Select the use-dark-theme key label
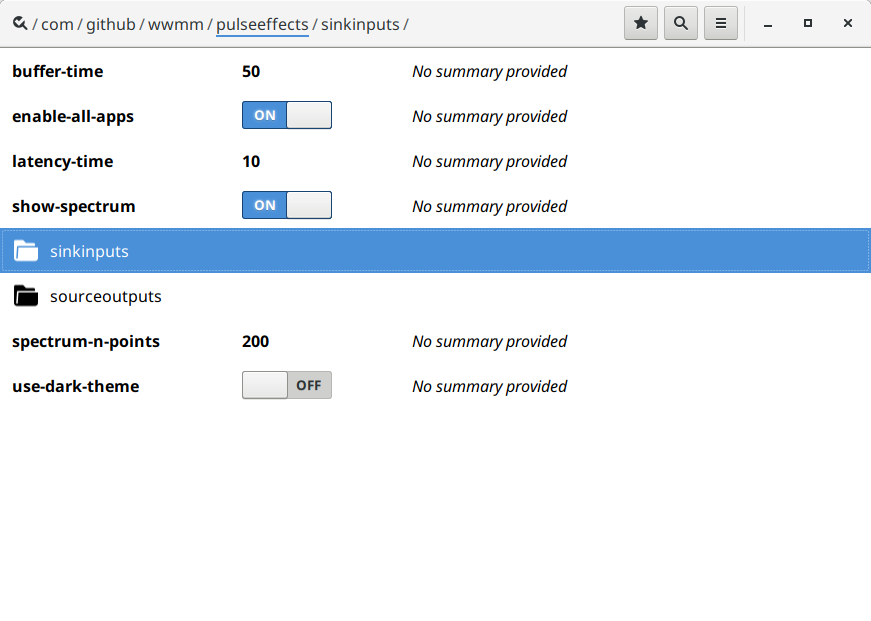 [76, 386]
